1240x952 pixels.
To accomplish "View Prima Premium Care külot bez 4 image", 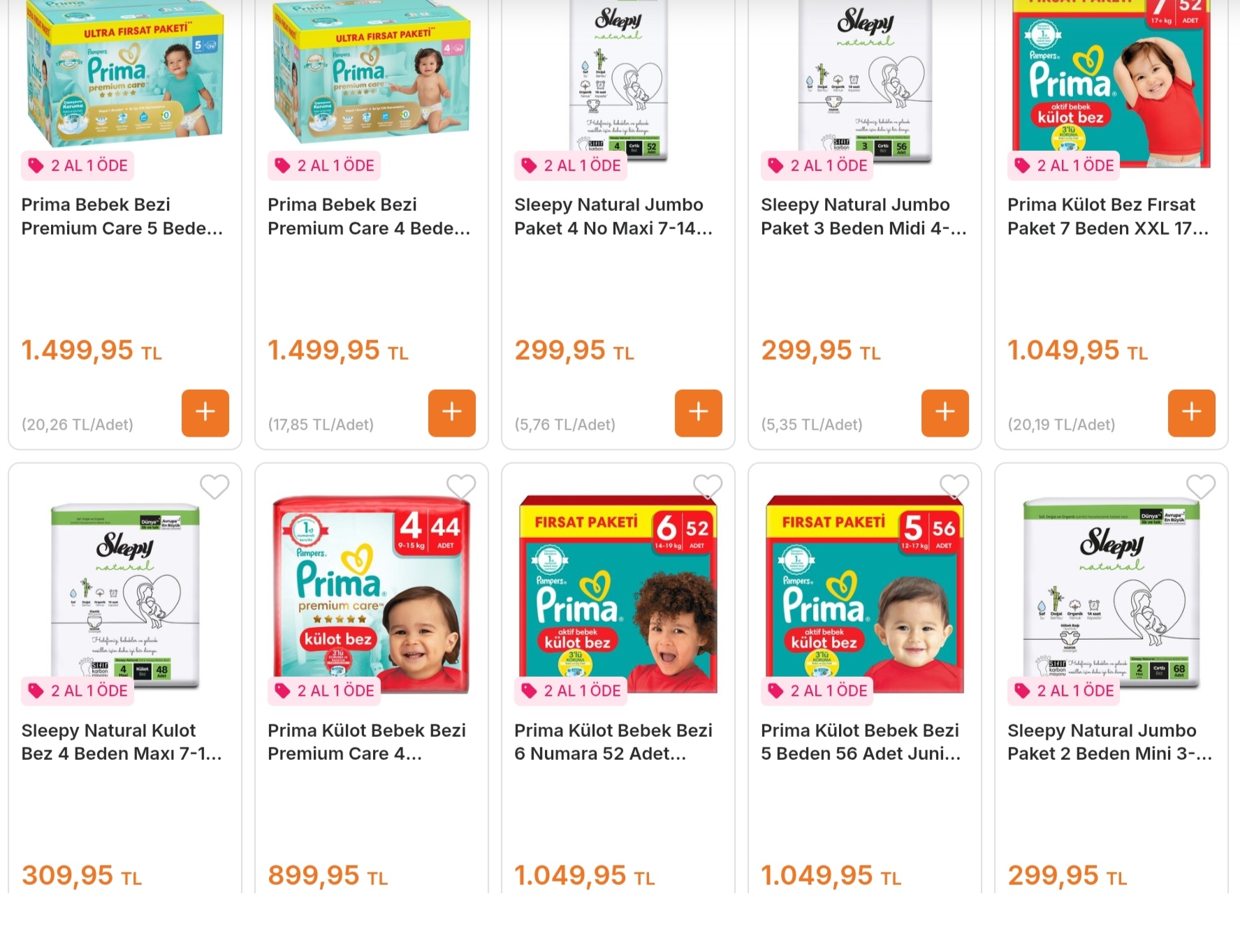I will tap(372, 594).
